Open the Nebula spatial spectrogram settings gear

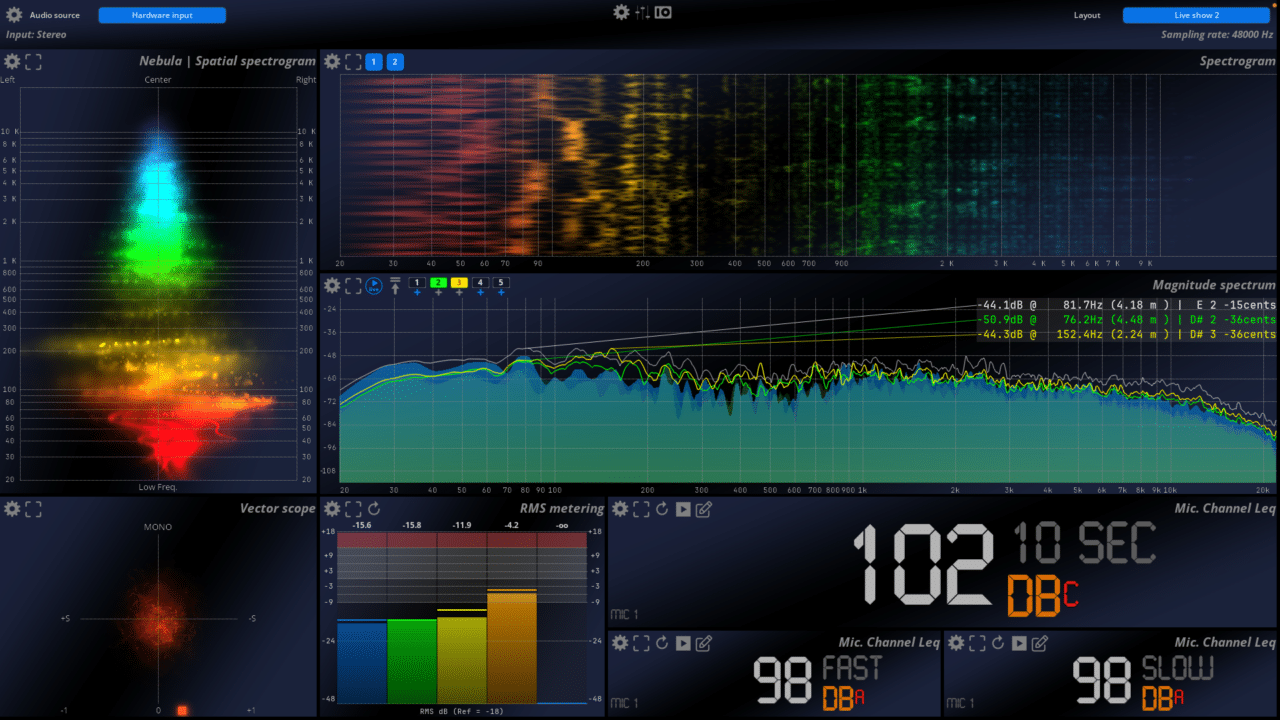11,61
